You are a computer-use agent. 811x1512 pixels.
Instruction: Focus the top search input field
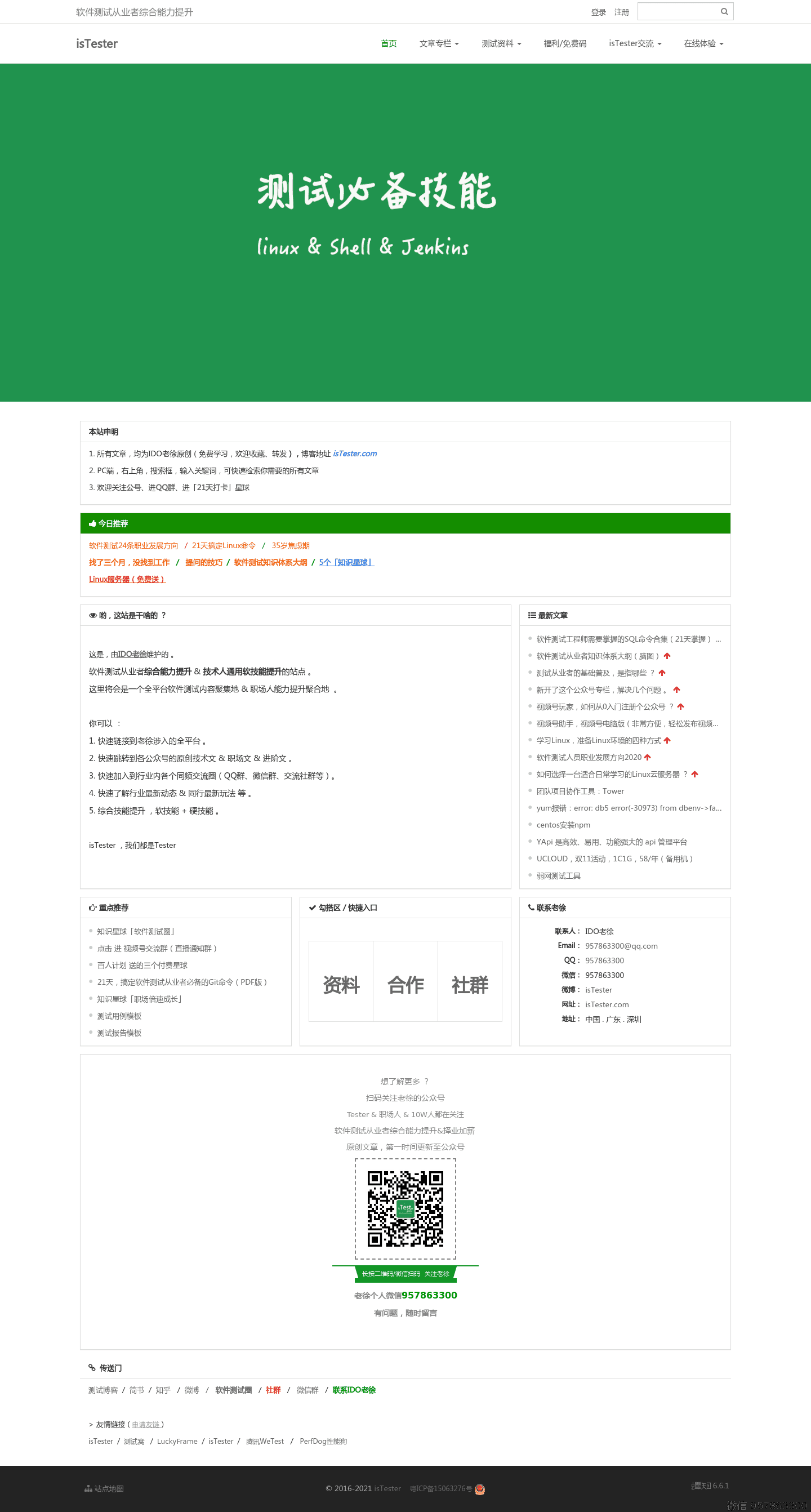click(x=678, y=12)
